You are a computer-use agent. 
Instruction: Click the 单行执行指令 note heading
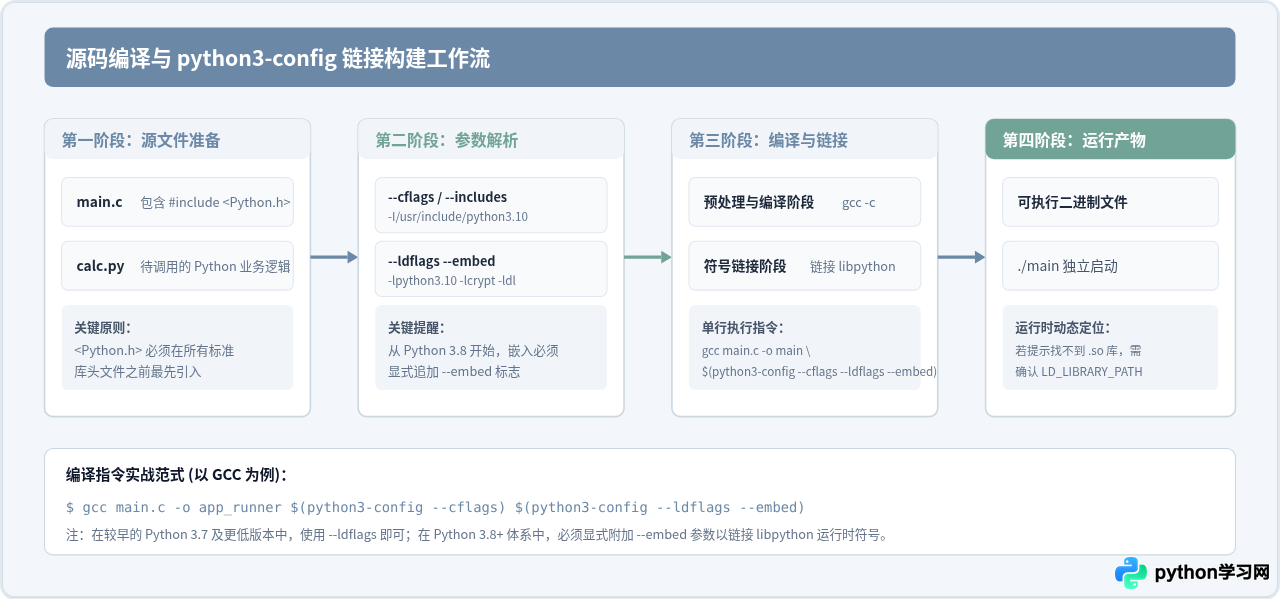tap(743, 327)
